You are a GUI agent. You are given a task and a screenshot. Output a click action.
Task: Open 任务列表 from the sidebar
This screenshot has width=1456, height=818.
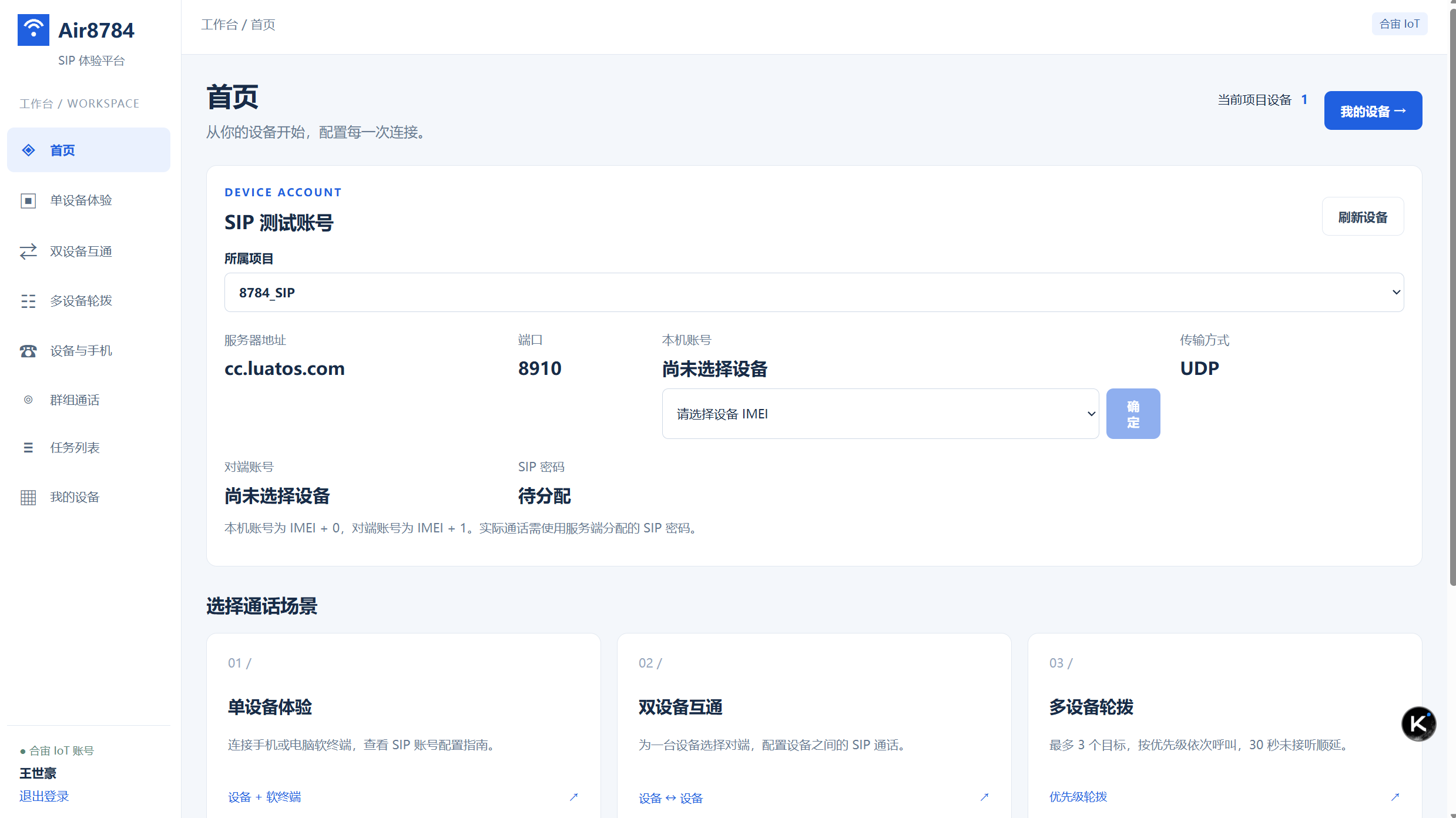pyautogui.click(x=89, y=448)
